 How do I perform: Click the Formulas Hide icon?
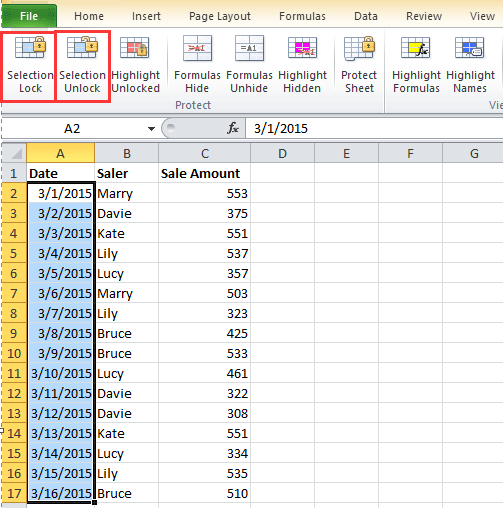pos(197,48)
